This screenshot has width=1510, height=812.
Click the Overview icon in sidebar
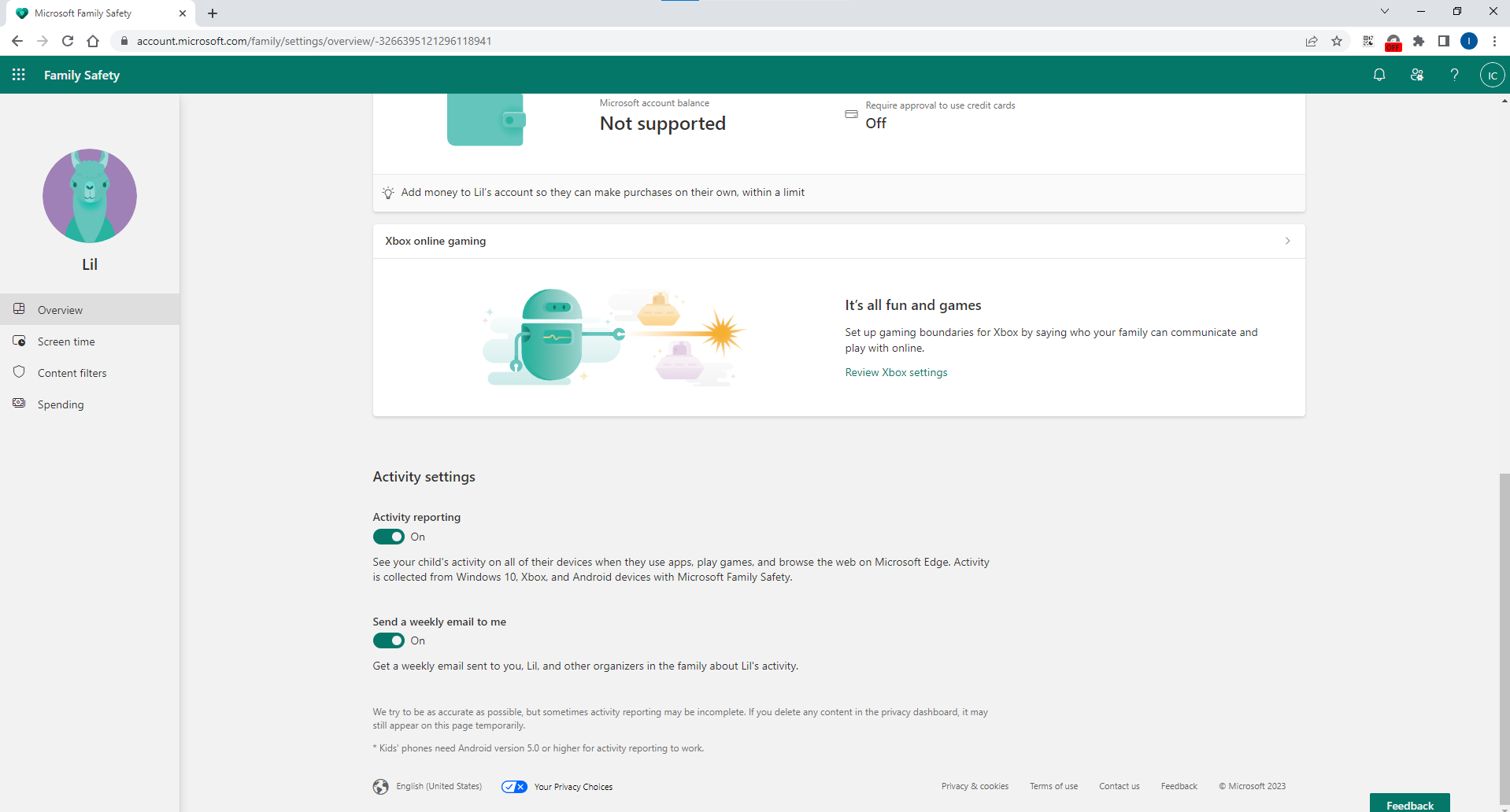coord(19,308)
